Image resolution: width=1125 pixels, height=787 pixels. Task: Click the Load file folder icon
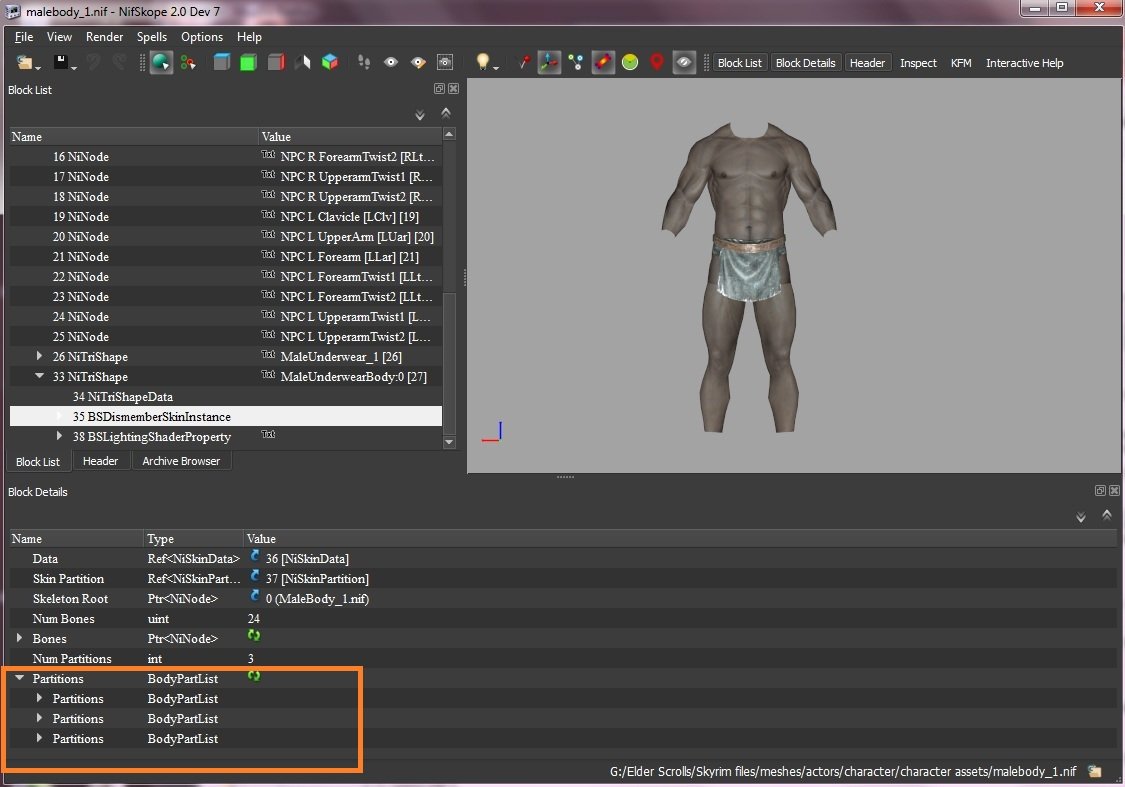24,62
